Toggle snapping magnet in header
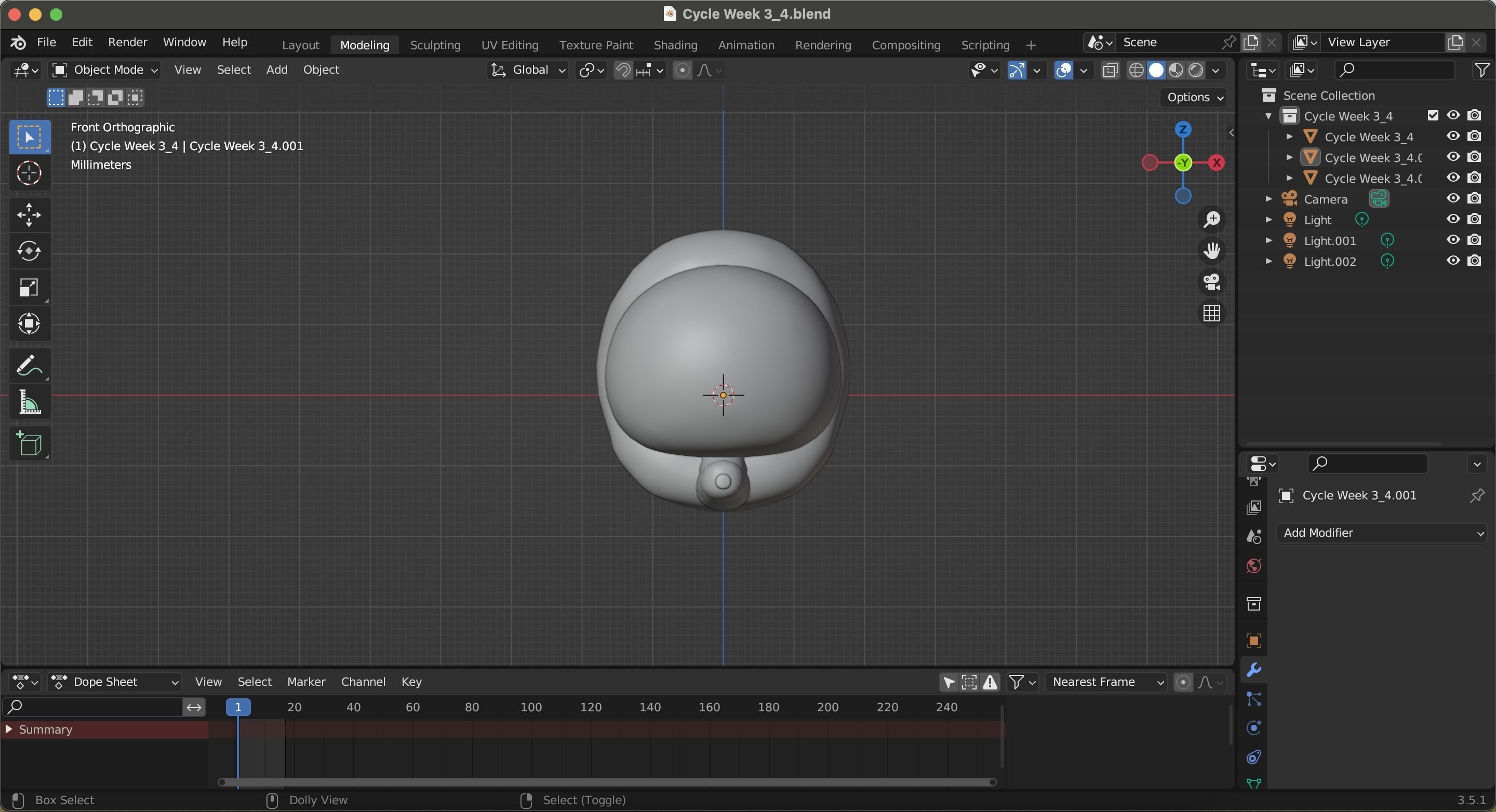 [x=623, y=70]
